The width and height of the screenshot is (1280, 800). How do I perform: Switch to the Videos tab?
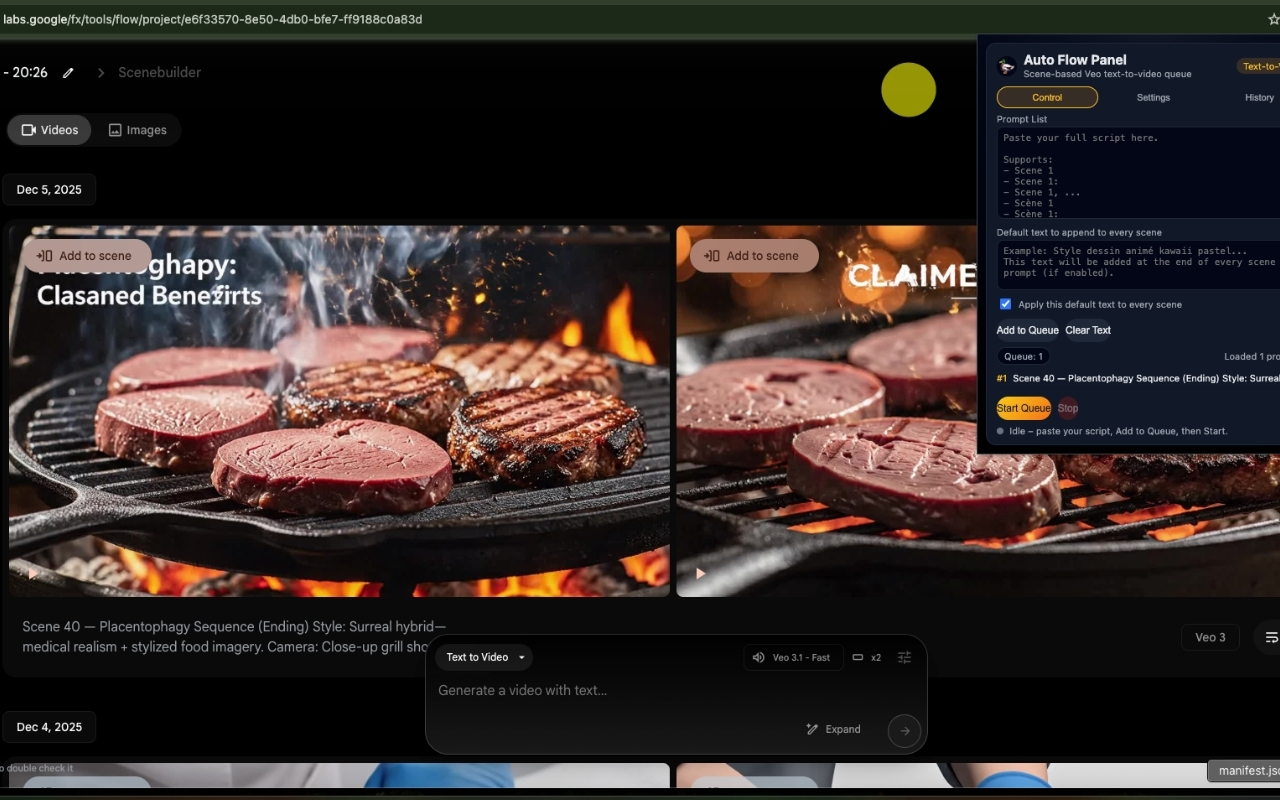point(49,130)
